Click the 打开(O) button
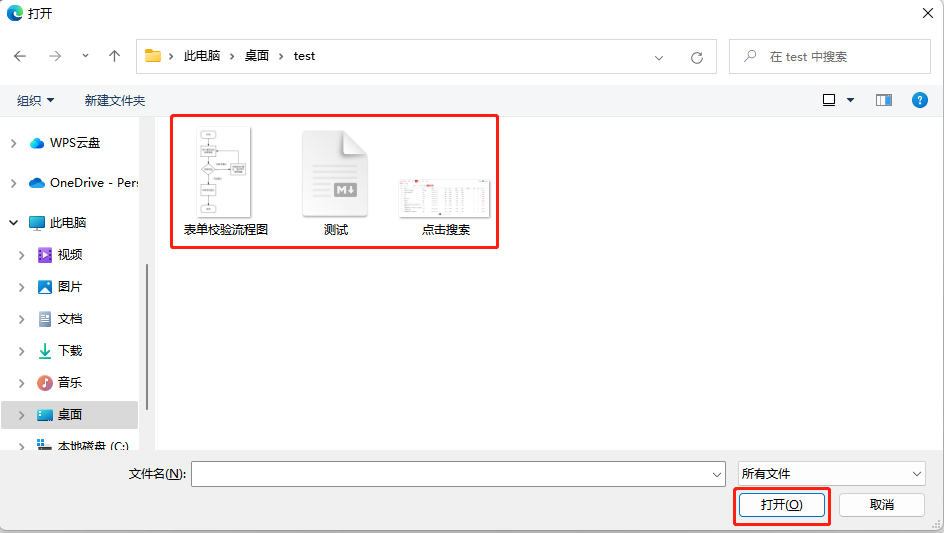The width and height of the screenshot is (944, 533). point(782,505)
